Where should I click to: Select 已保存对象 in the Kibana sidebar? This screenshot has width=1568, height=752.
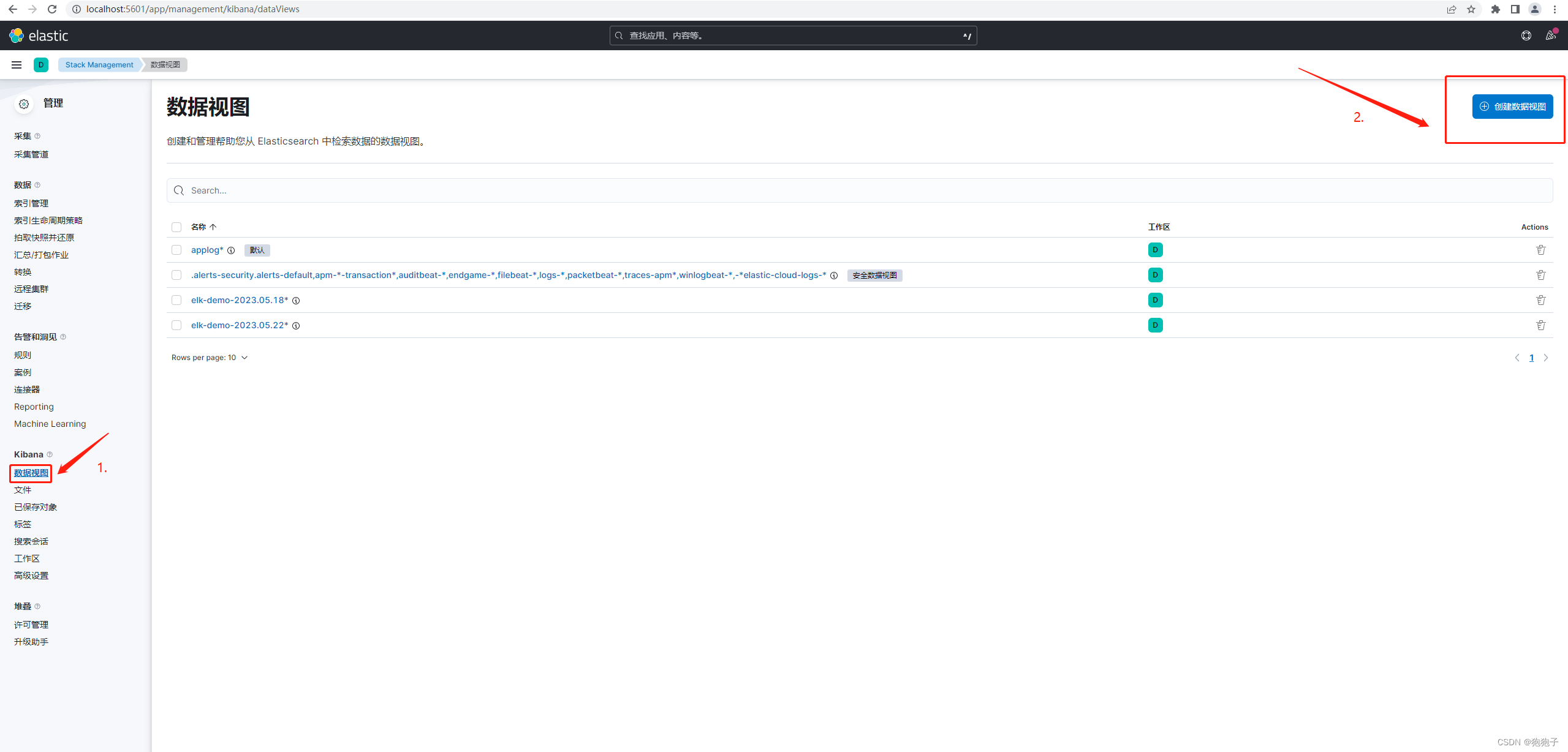[35, 506]
